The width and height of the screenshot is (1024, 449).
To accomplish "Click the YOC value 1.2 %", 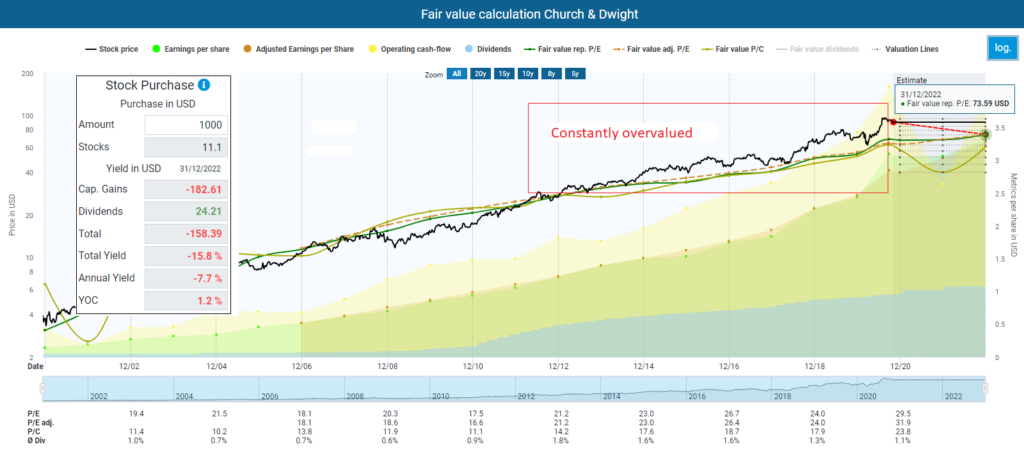I will [x=185, y=300].
